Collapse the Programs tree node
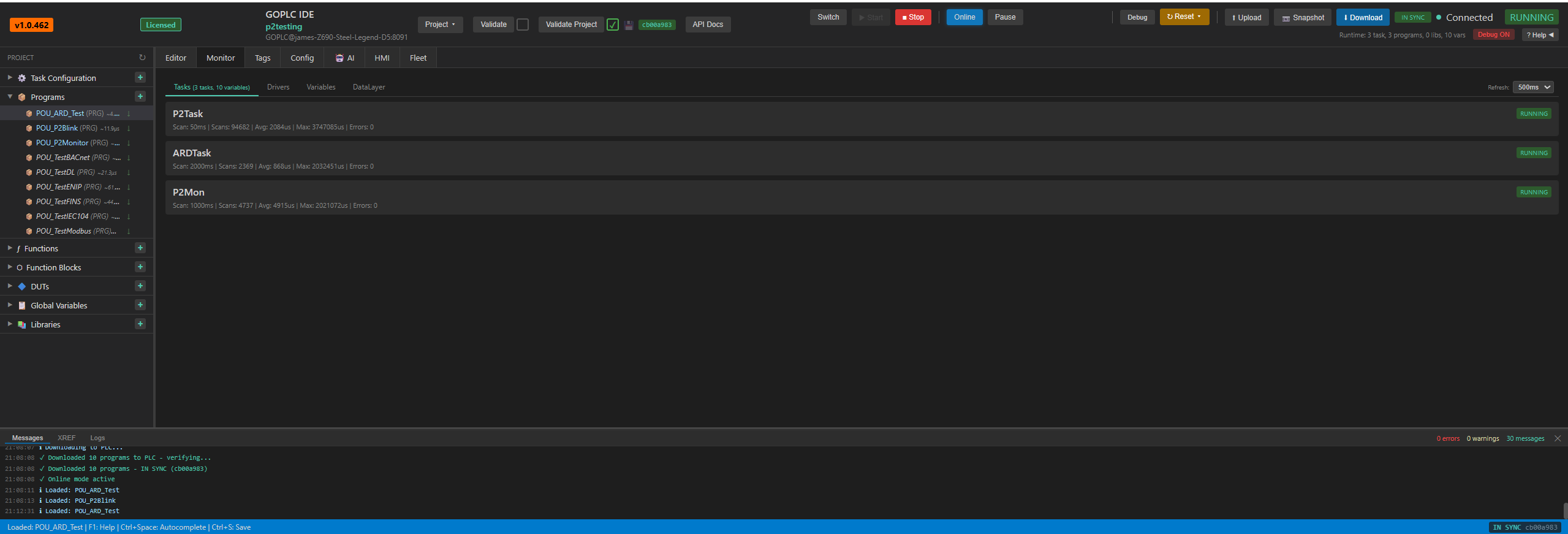The height and width of the screenshot is (534, 1568). pyautogui.click(x=10, y=97)
